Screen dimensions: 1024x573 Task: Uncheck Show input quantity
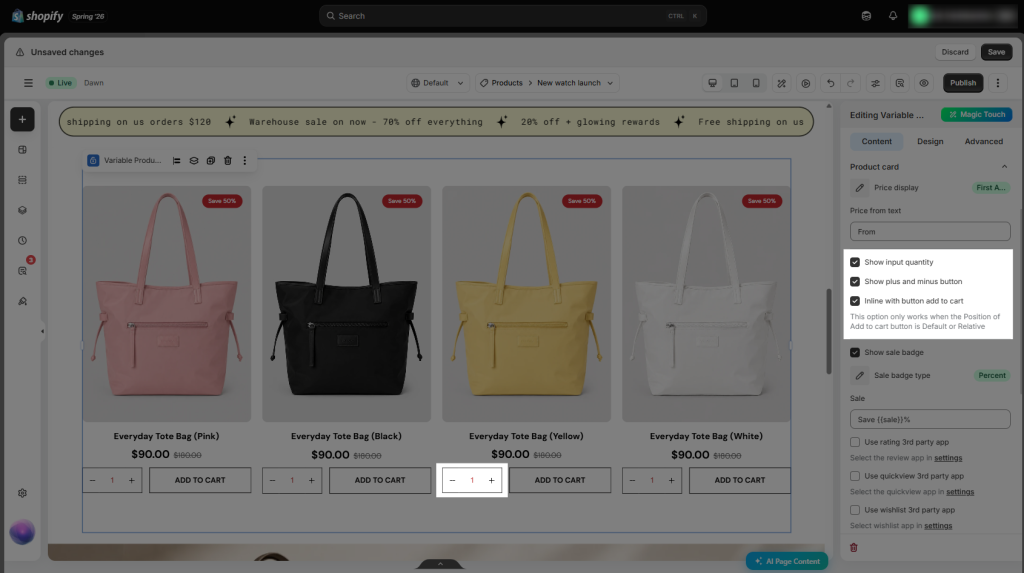(855, 262)
